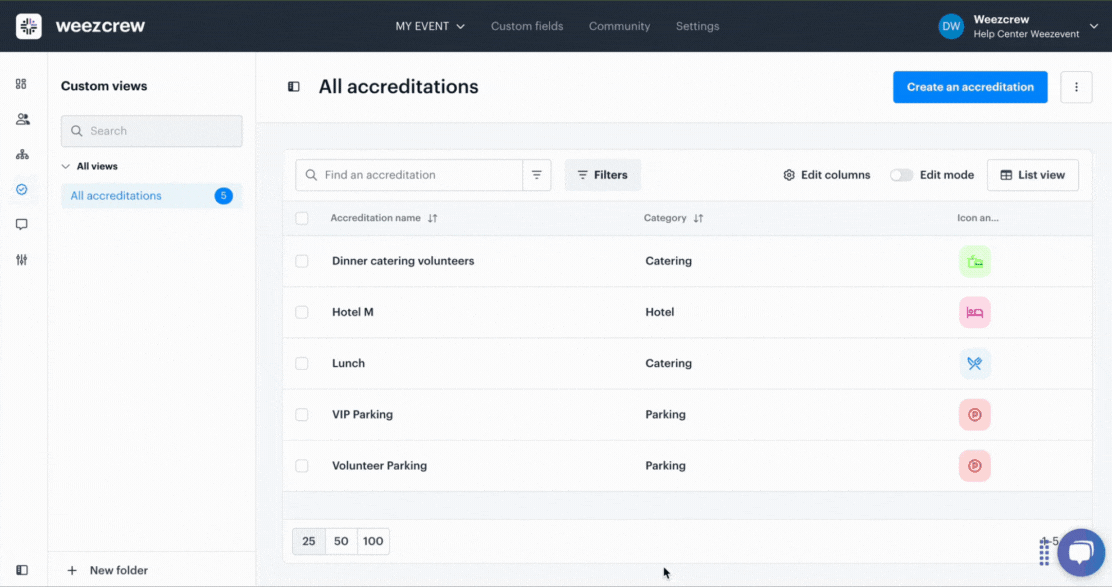Open Dinner catering volunteers accreditation
Screen dimensions: 1112x587
point(403,261)
